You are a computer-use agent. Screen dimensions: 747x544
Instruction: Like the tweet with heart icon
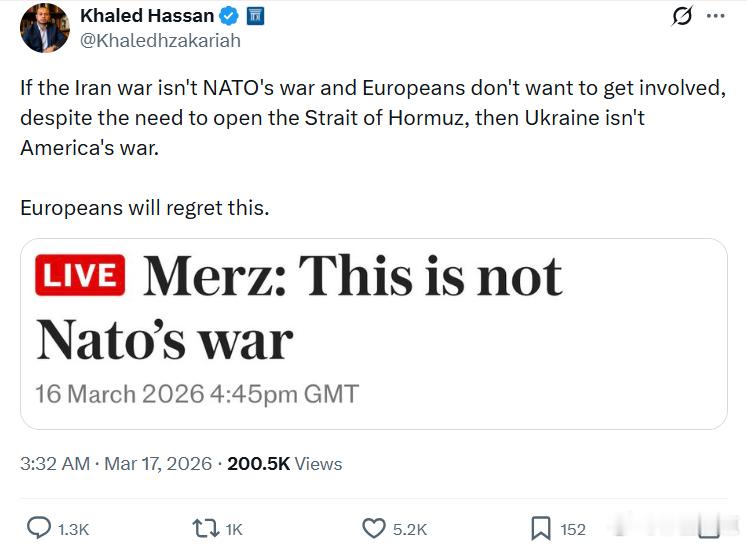click(374, 528)
